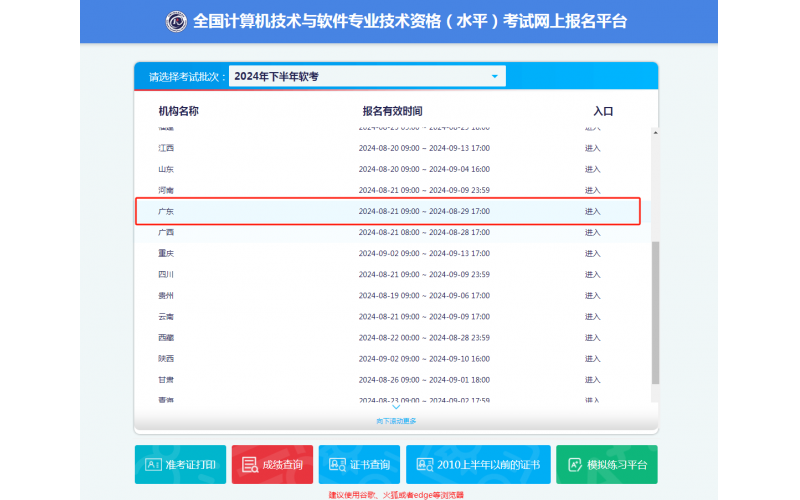Click the platform logo in the header

[177, 21]
